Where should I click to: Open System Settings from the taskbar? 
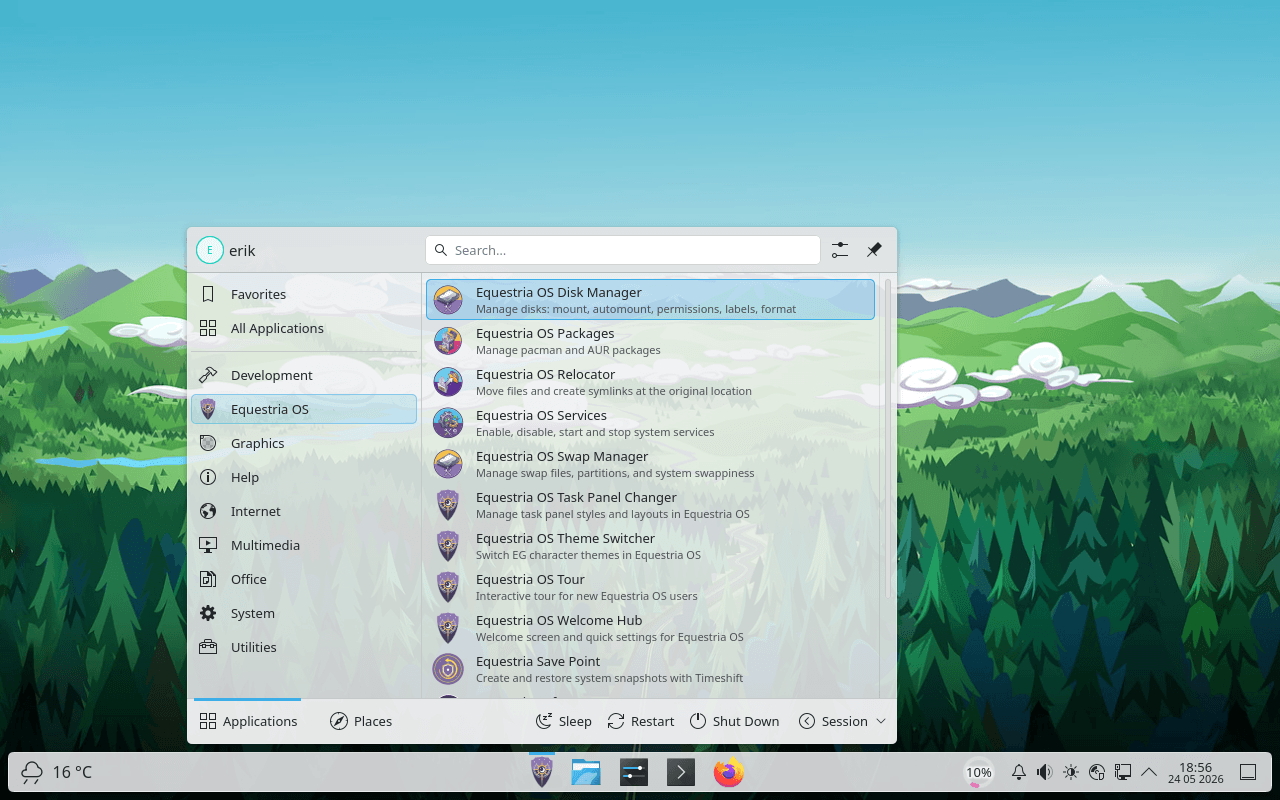(634, 772)
